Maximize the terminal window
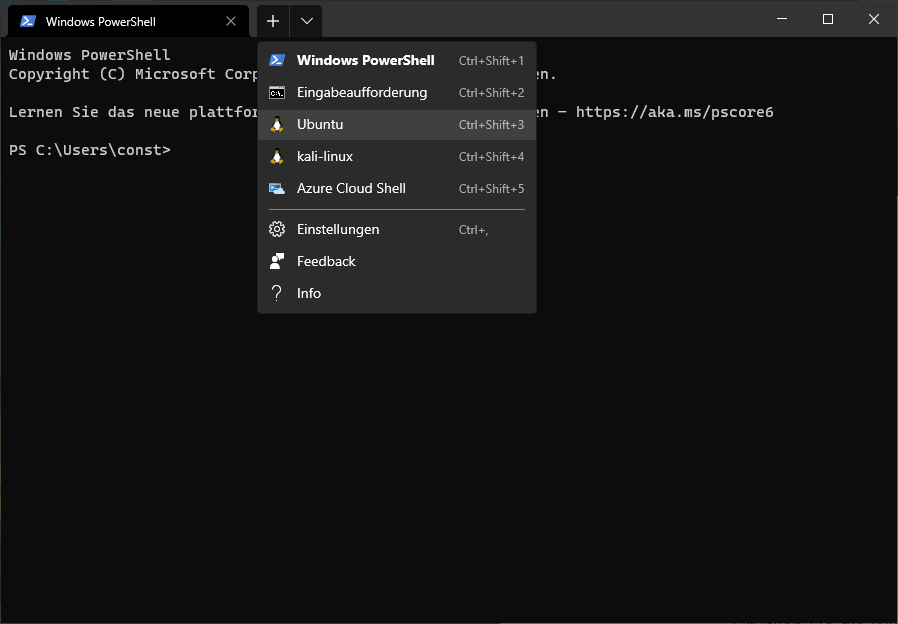The width and height of the screenshot is (898, 624). pyautogui.click(x=828, y=19)
